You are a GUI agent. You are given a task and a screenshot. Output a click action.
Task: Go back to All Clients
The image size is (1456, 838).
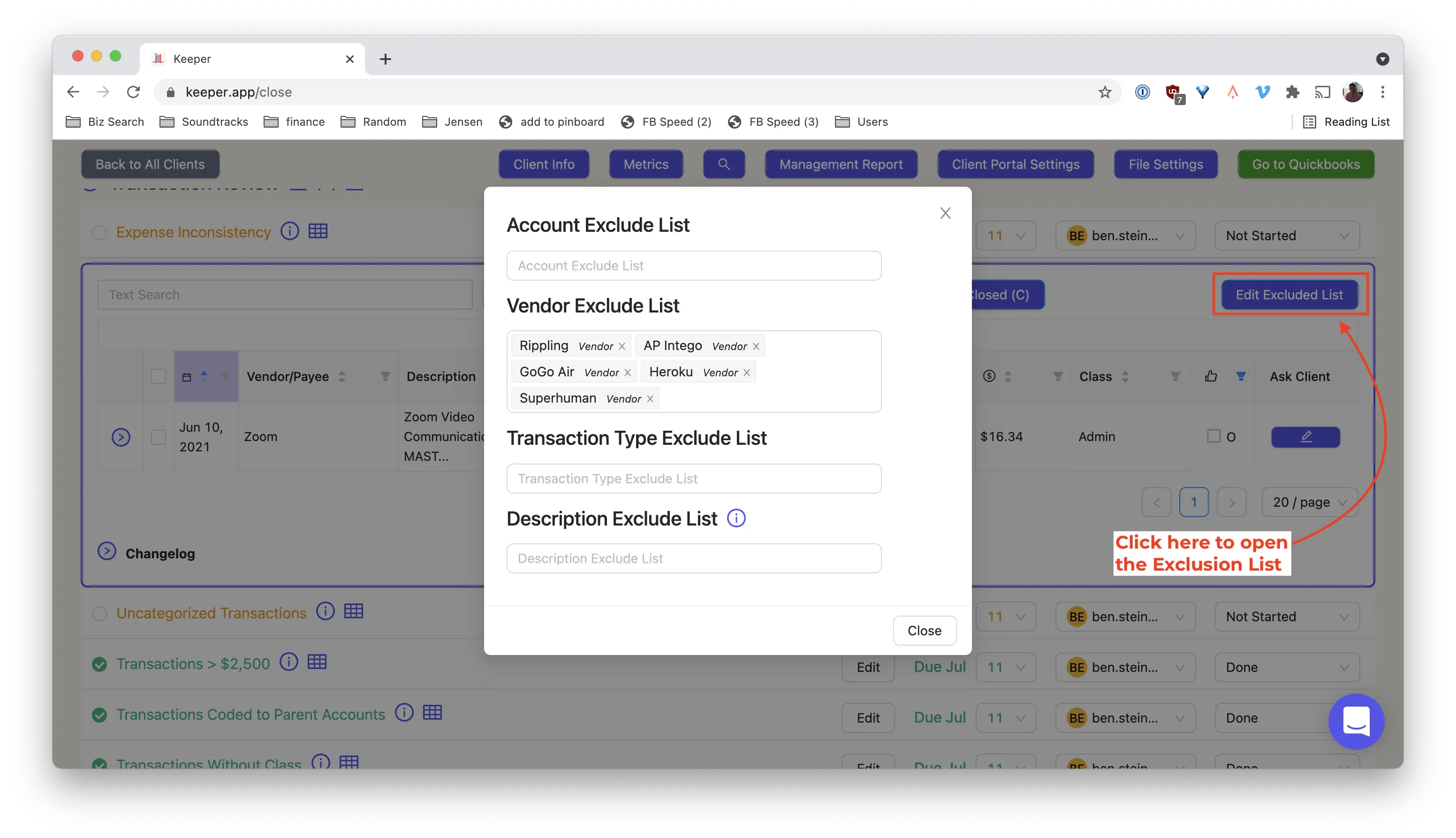click(150, 165)
